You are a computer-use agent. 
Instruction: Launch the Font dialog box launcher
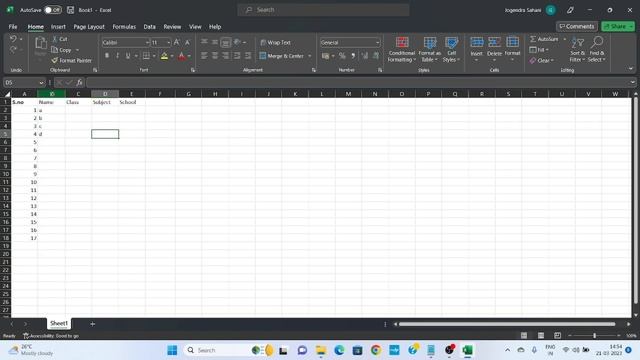(193, 70)
